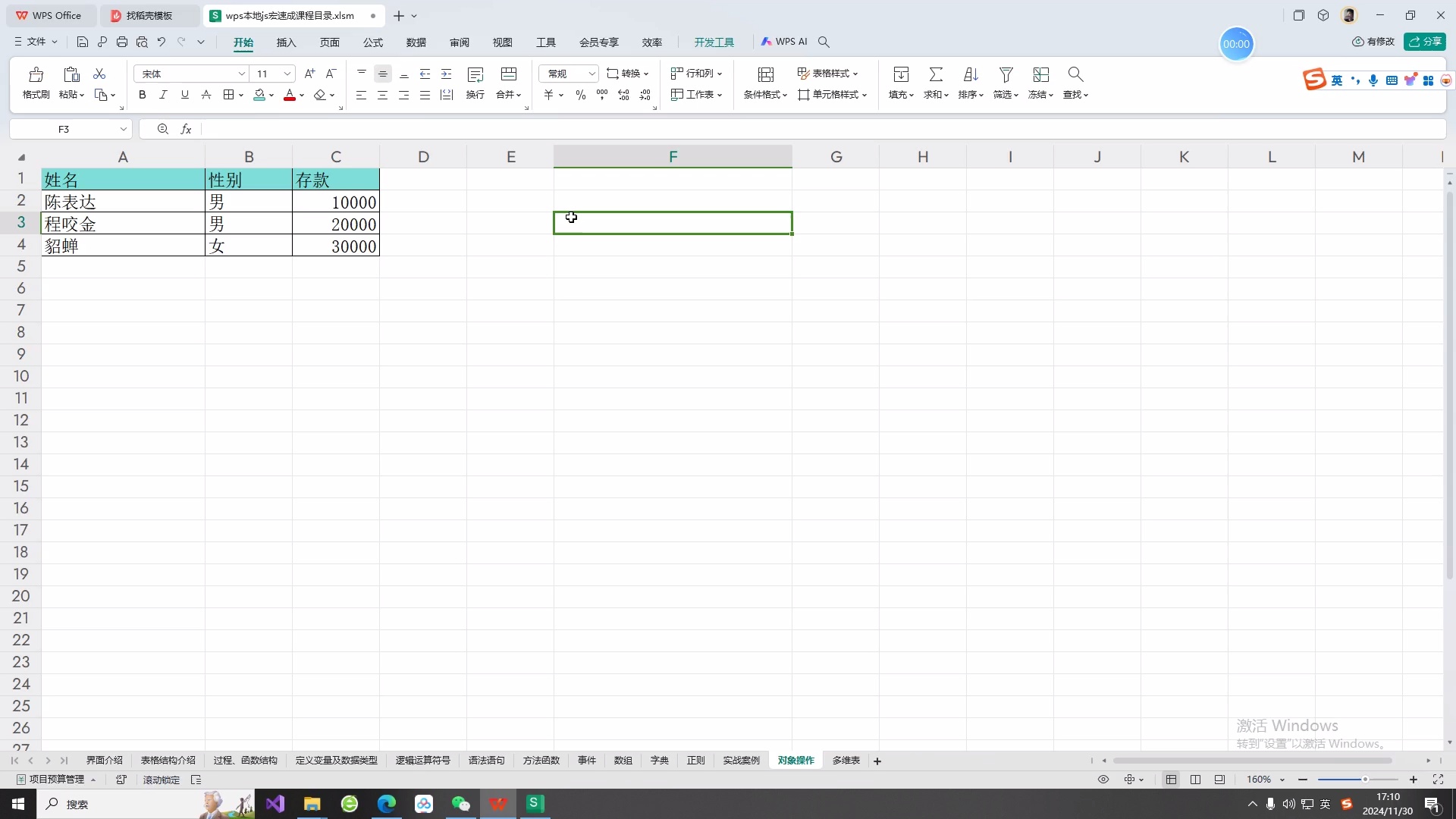This screenshot has width=1456, height=819.
Task: Click the Format Painter (格式刷) icon
Action: [36, 74]
